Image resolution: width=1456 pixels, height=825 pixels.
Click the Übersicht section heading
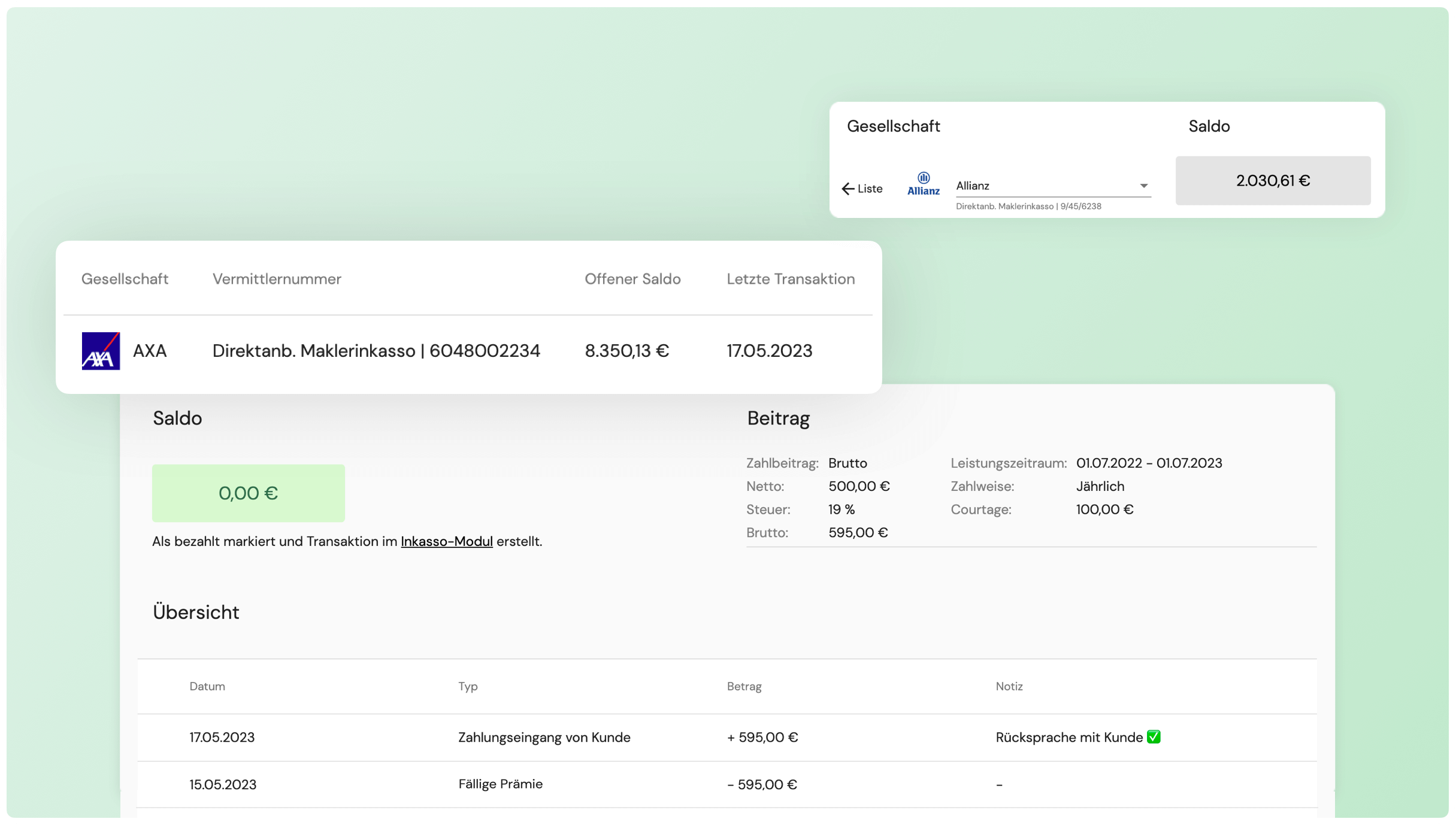pos(196,612)
